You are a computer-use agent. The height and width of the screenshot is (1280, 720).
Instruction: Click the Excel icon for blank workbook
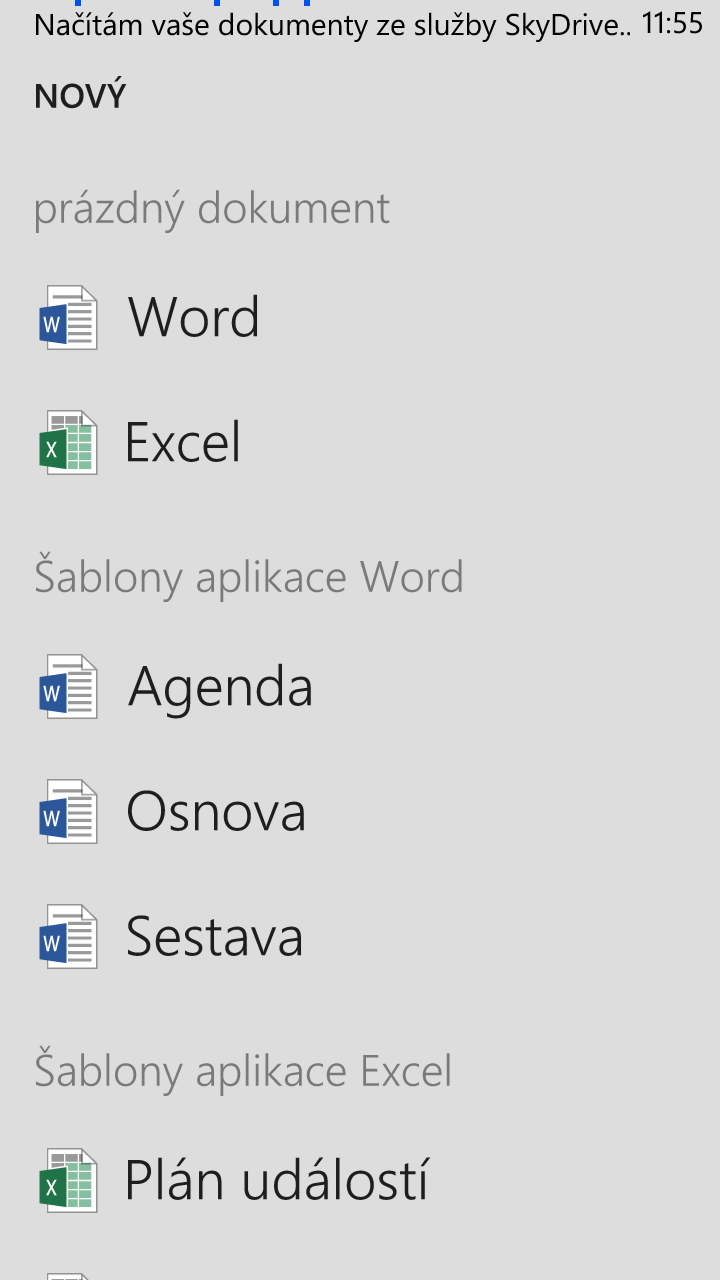coord(68,442)
